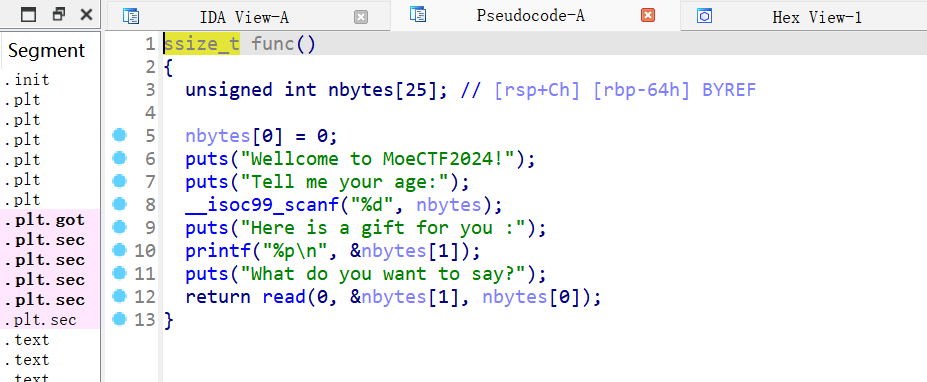
Task: Toggle breakpoint dot on line 13
Action: [x=119, y=319]
